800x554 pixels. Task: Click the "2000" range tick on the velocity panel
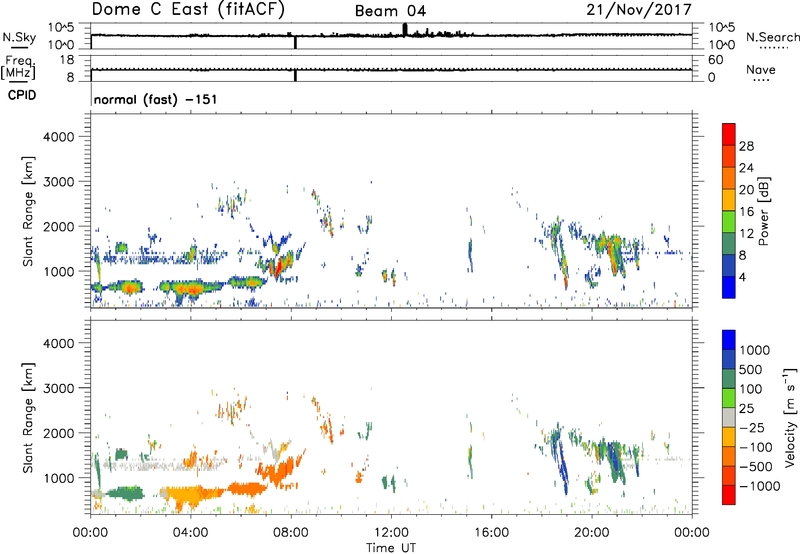point(58,433)
